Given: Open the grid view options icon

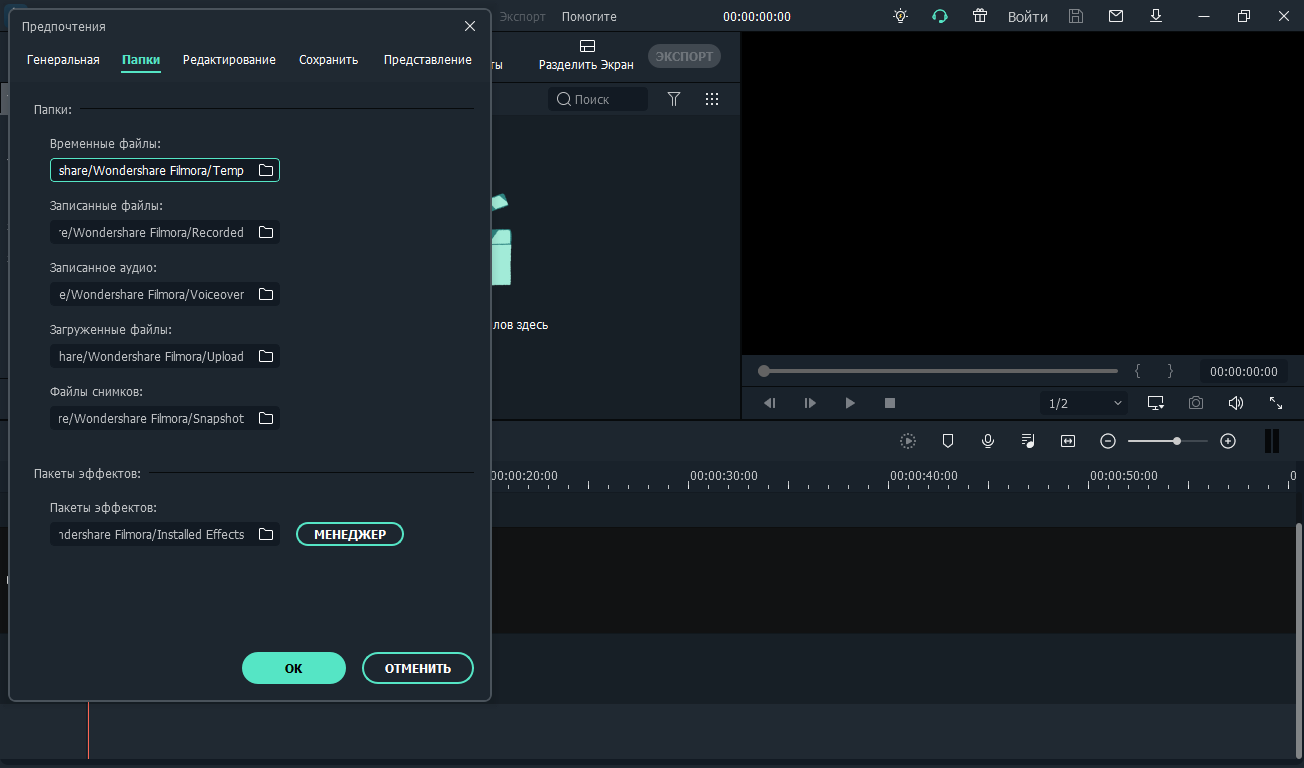Looking at the screenshot, I should 712,99.
